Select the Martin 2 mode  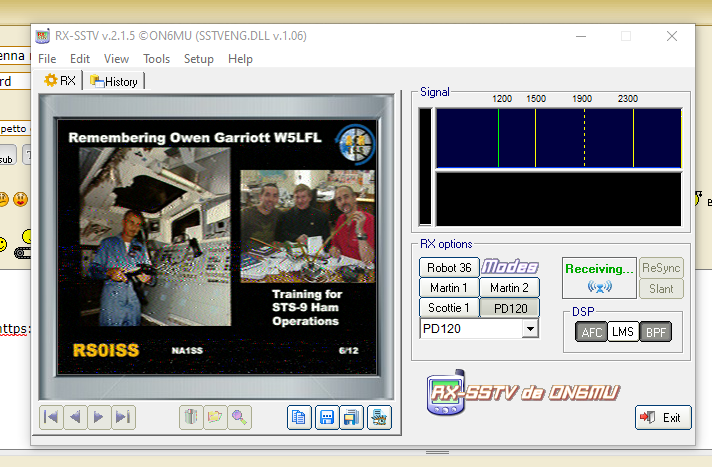point(509,288)
